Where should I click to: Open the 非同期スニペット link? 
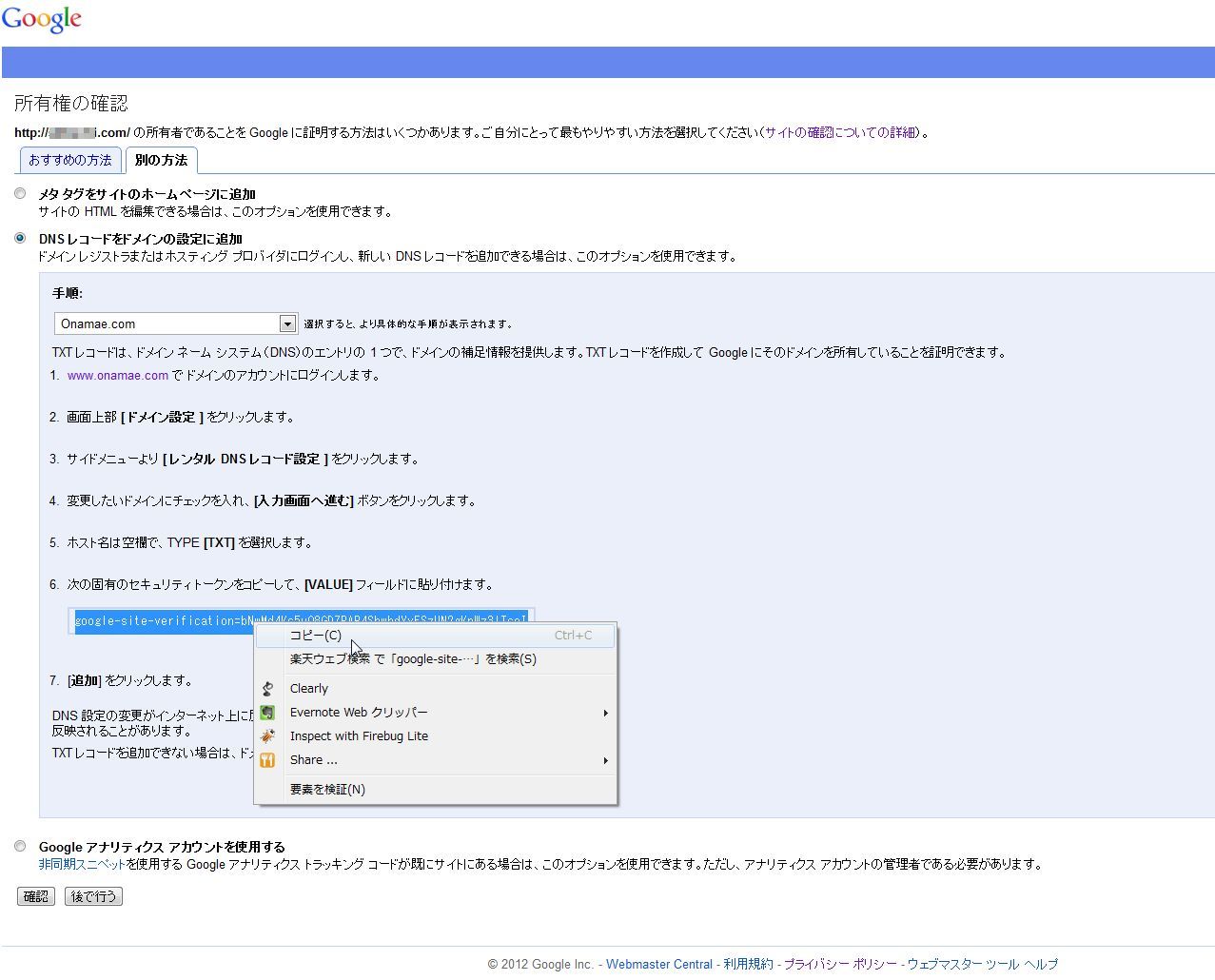point(82,865)
